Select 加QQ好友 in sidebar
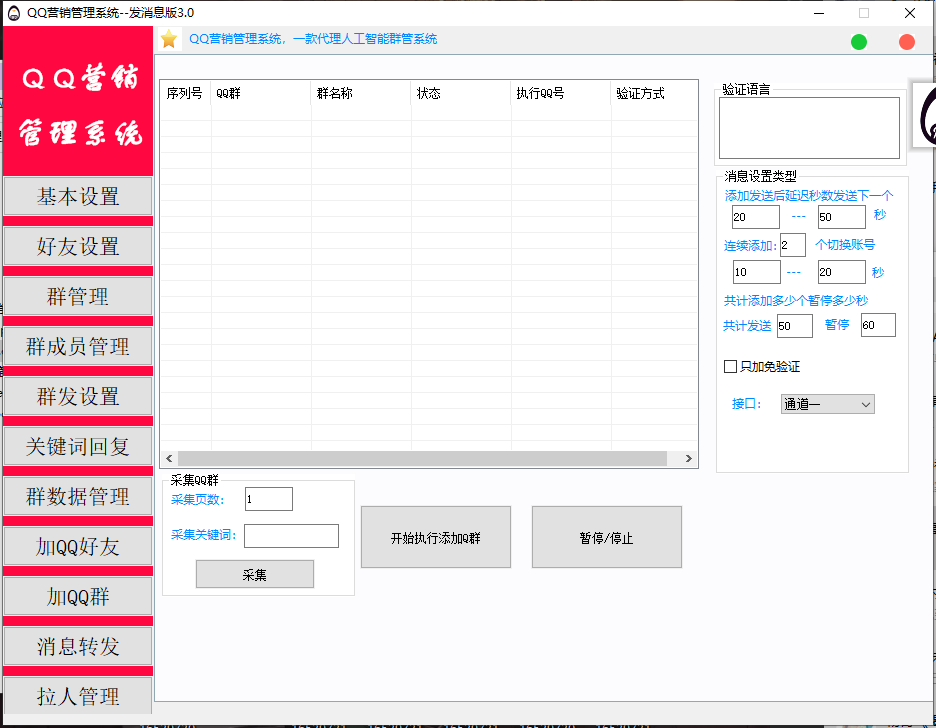Screen dimensions: 936x728 [x=78, y=546]
